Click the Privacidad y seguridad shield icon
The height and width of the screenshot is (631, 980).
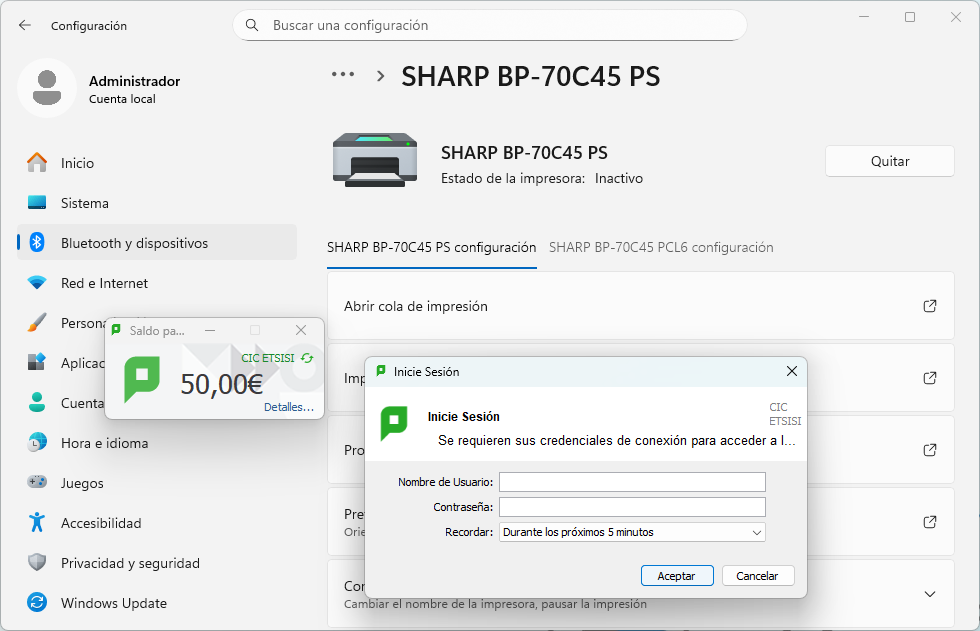(37, 562)
